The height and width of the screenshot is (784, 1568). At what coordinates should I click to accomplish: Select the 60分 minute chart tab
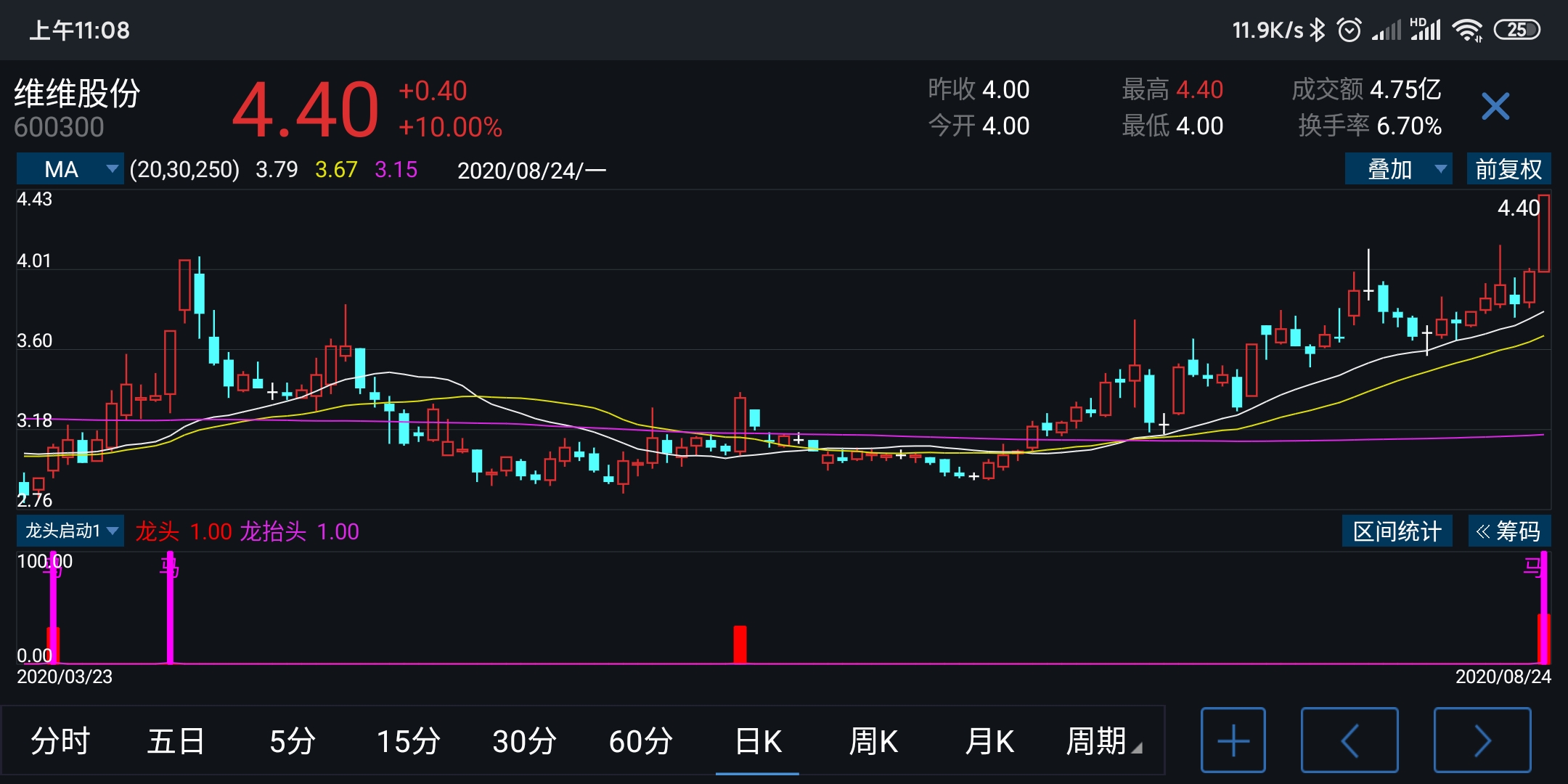click(x=640, y=741)
